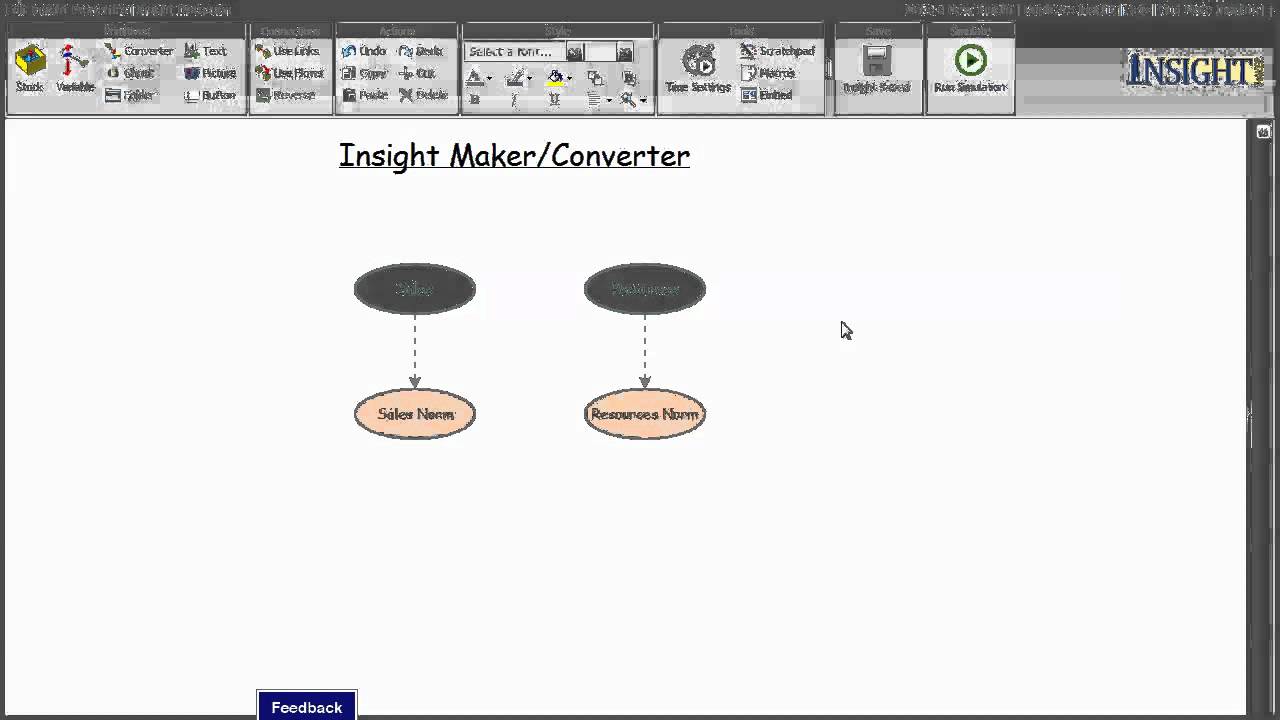Copy the selected primitive

(x=364, y=73)
